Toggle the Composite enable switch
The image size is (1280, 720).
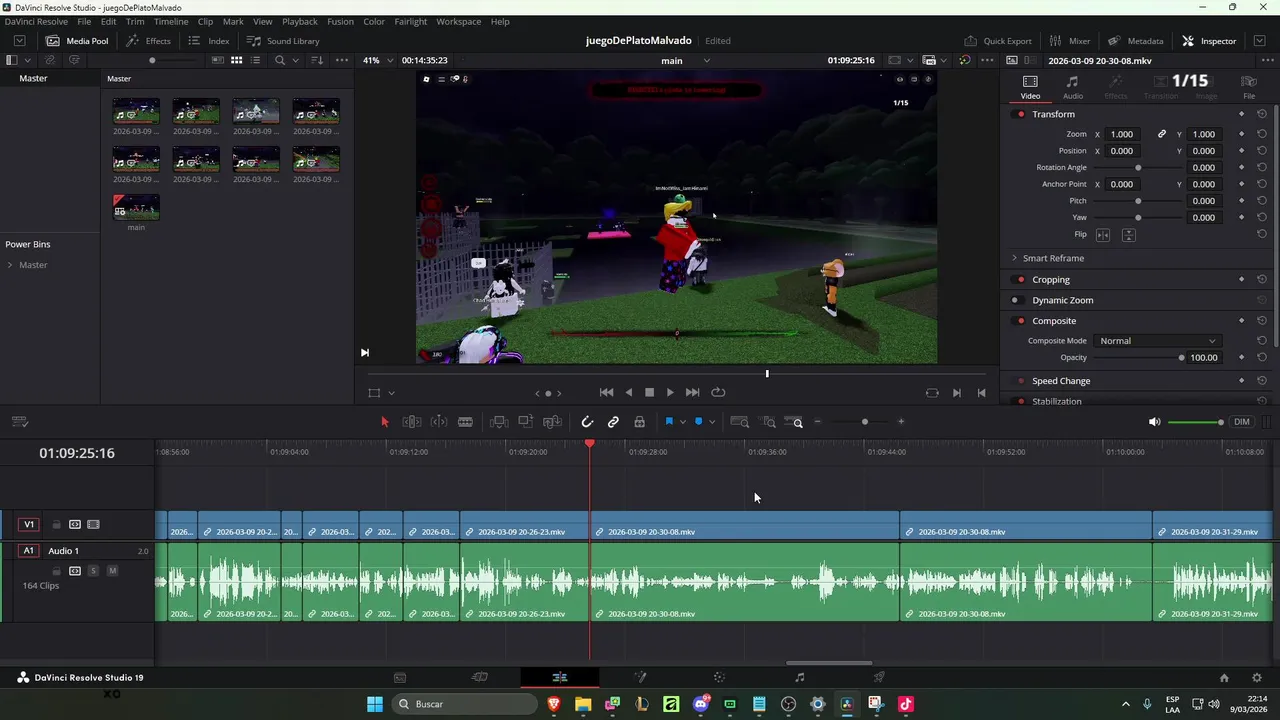[x=1020, y=321]
